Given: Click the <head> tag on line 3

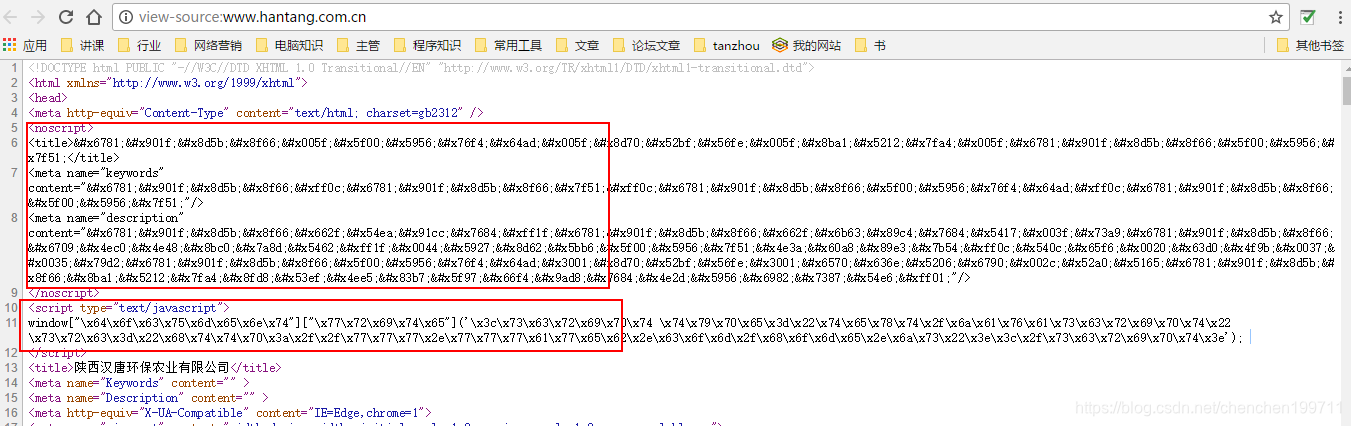Looking at the screenshot, I should click(48, 98).
